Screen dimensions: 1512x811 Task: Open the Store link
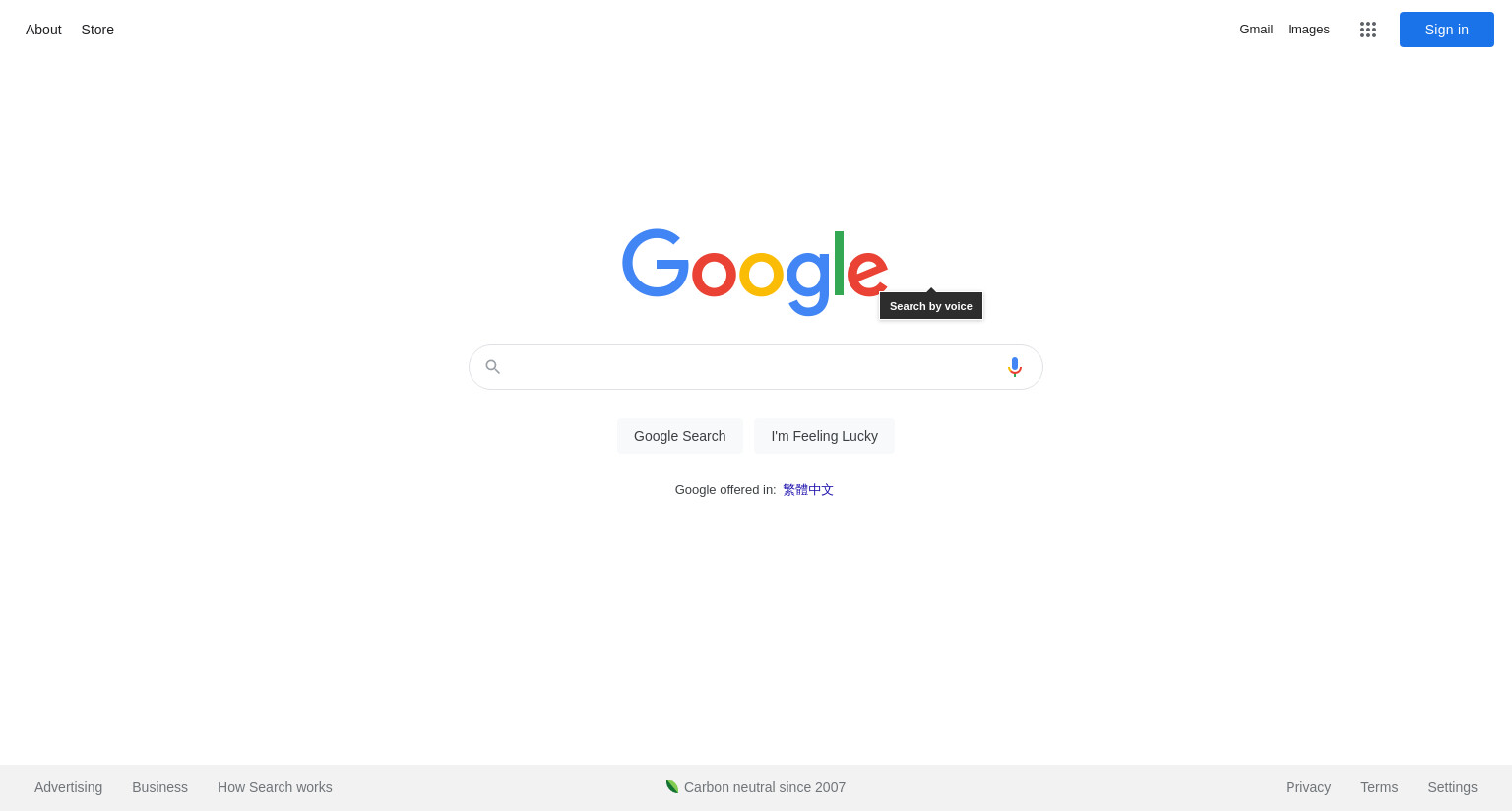[x=97, y=30]
